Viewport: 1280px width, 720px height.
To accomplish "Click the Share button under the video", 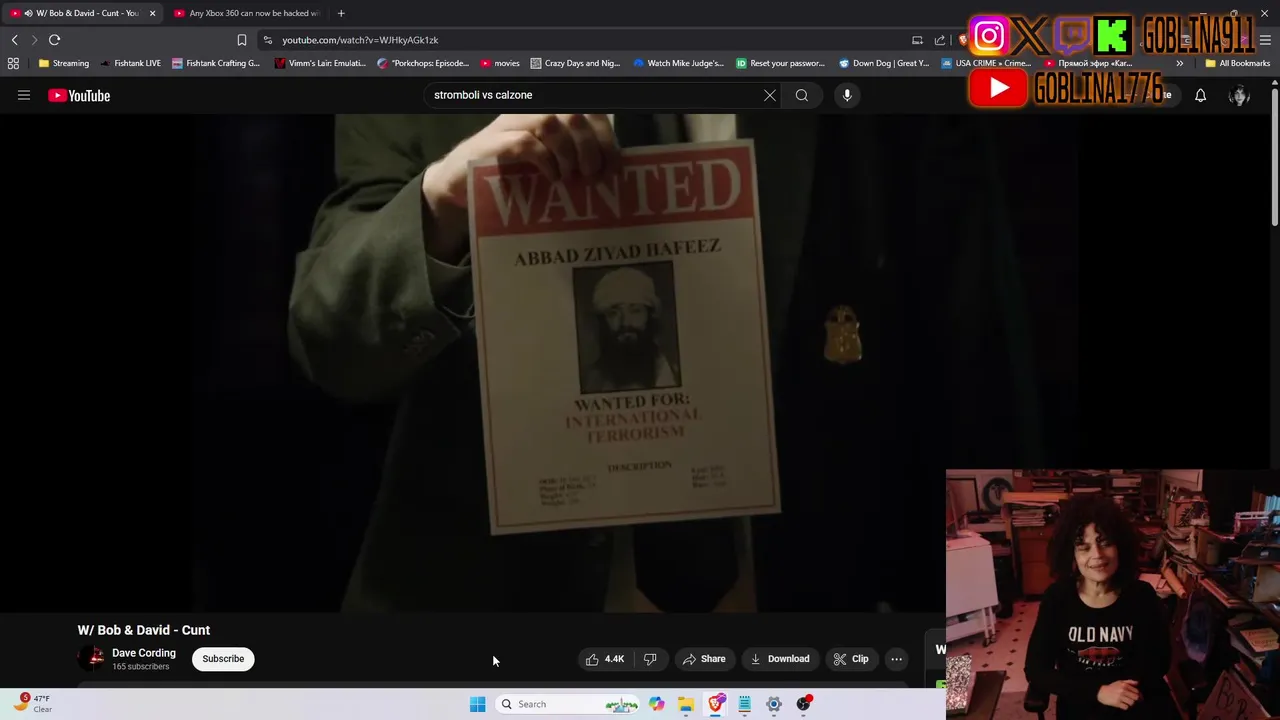I will [x=704, y=659].
